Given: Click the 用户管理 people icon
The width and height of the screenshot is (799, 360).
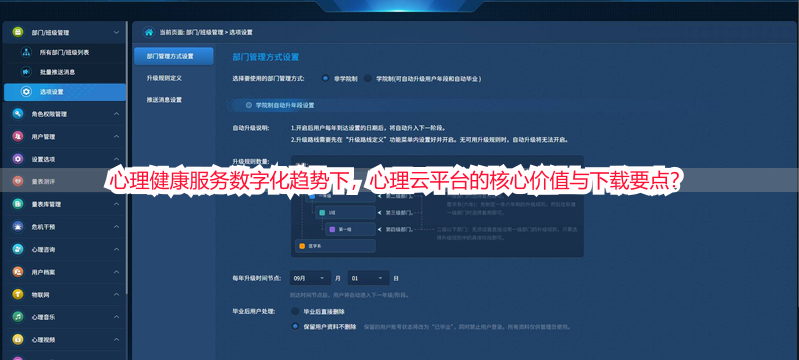Looking at the screenshot, I should coord(18,137).
